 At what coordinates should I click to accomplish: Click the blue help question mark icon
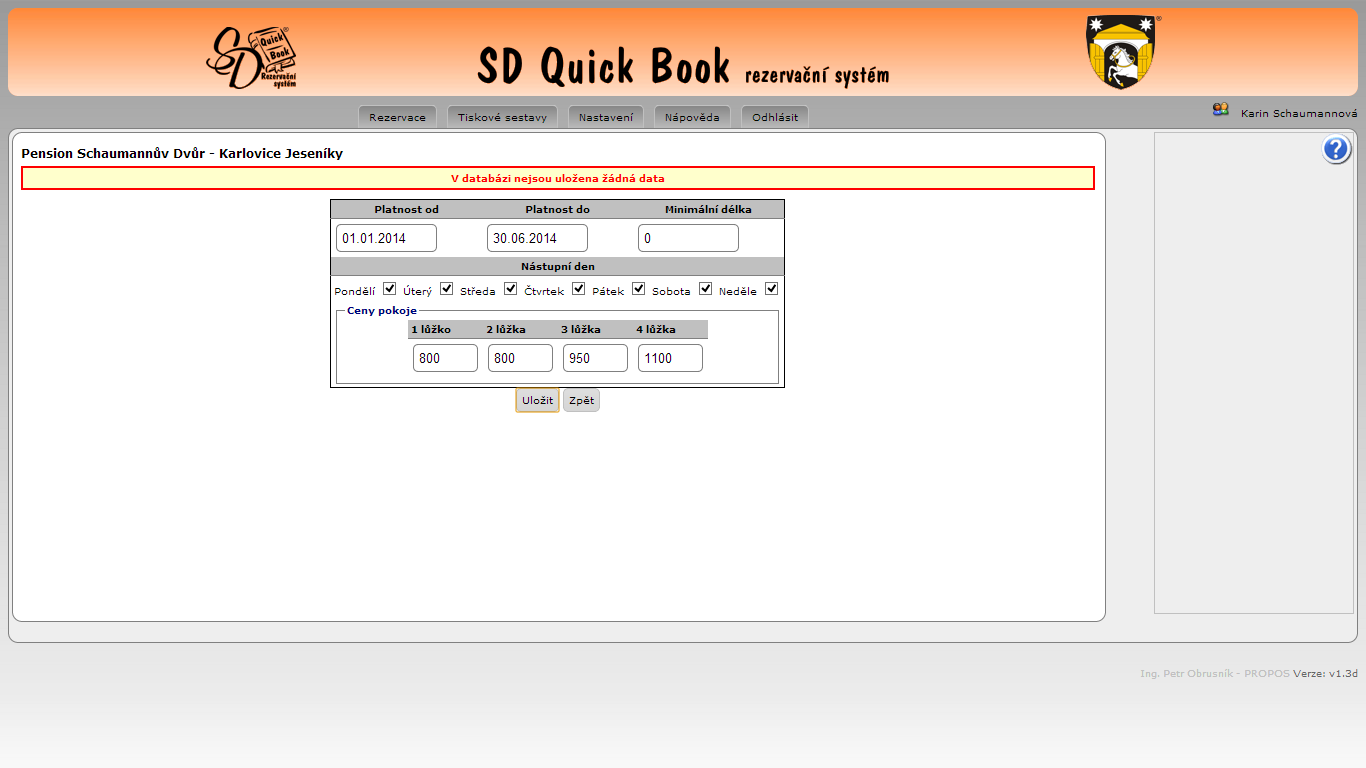(x=1336, y=150)
